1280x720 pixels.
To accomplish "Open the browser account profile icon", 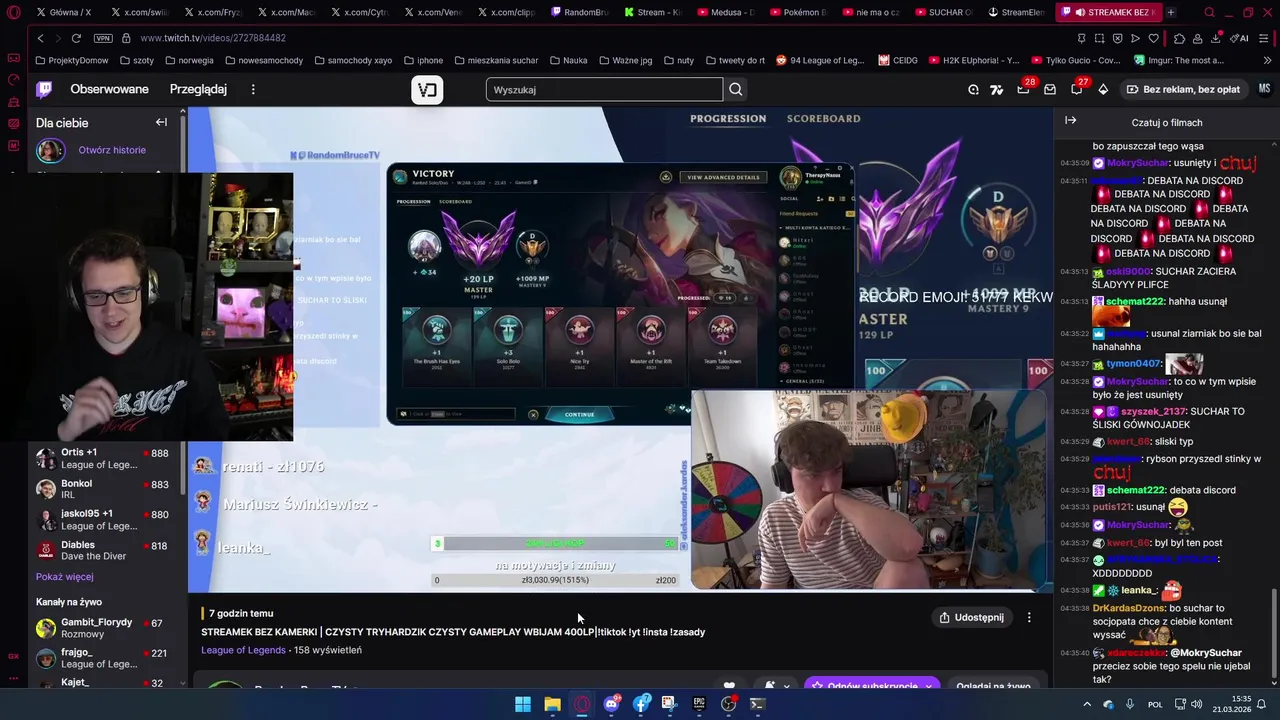I will click(x=1198, y=38).
